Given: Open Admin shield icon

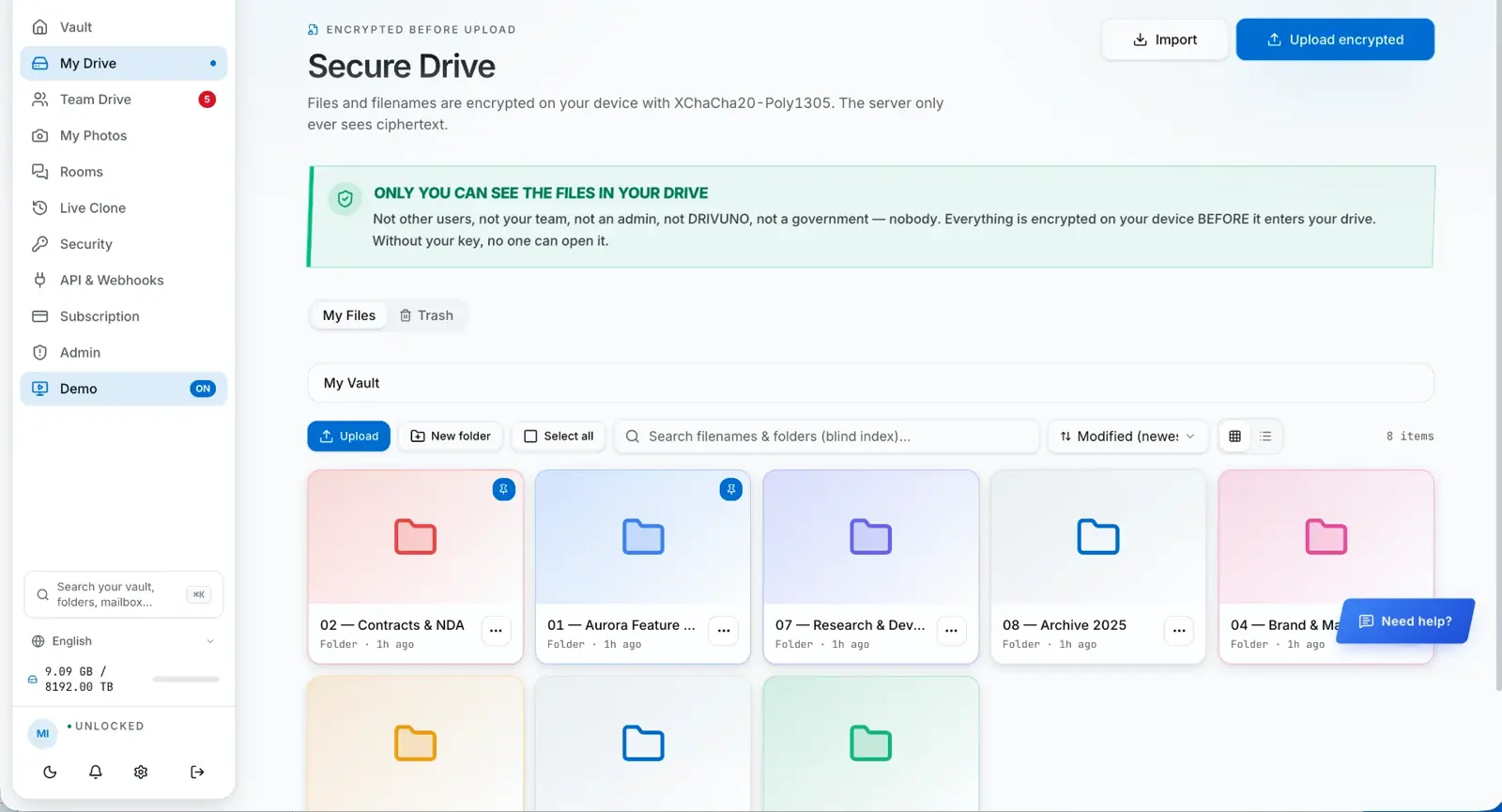Looking at the screenshot, I should coord(39,353).
